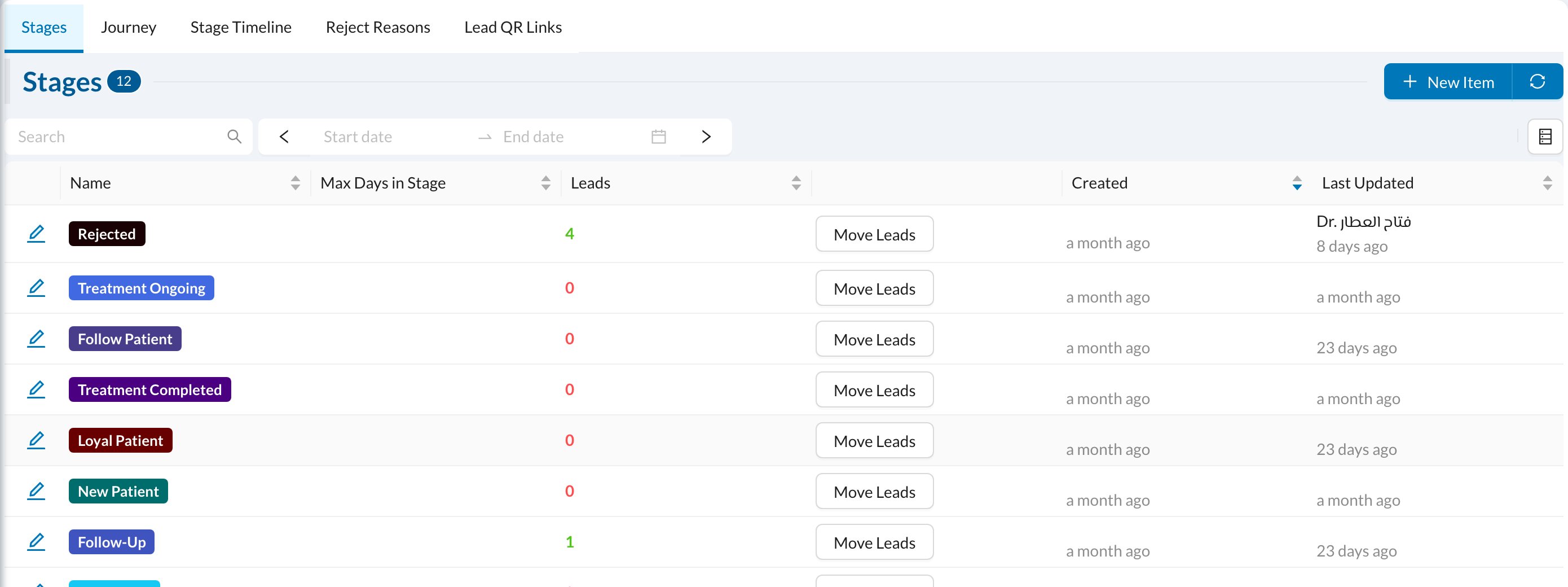Edit the Rejected stage via pencil icon
This screenshot has width=1568, height=587.
click(x=36, y=234)
